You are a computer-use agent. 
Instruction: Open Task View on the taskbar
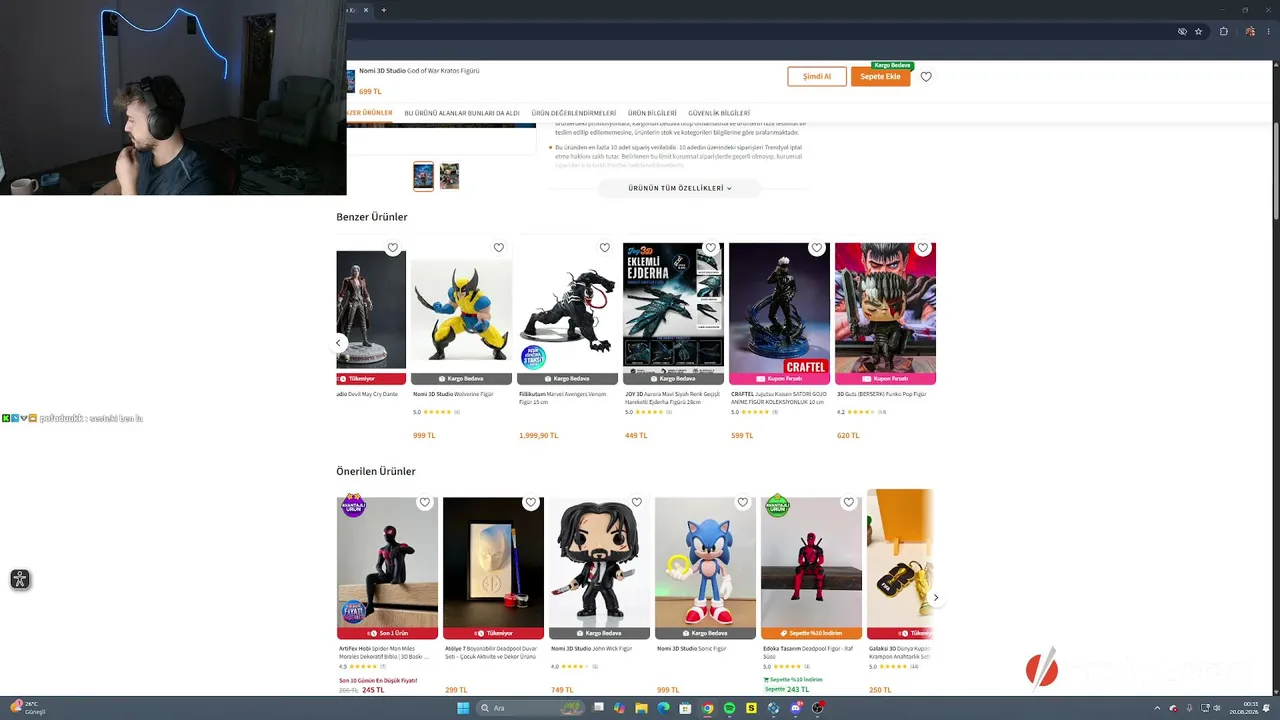pyautogui.click(x=598, y=708)
